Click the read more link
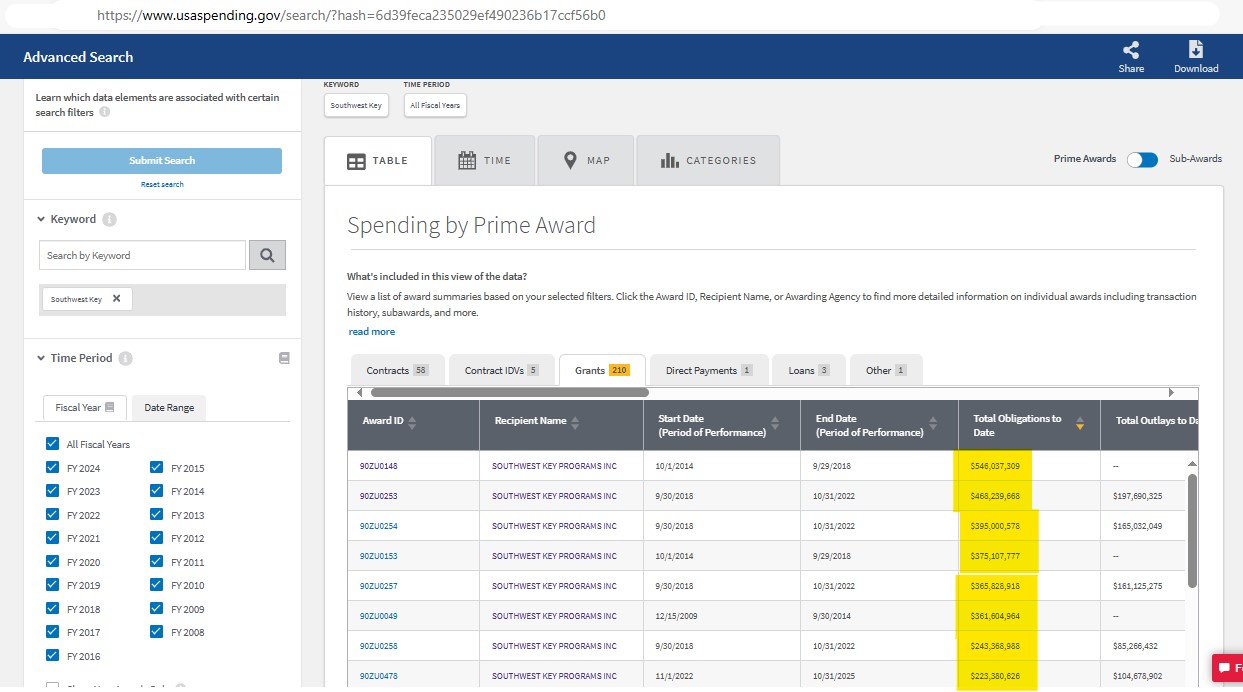The height and width of the screenshot is (692, 1243). click(x=372, y=332)
